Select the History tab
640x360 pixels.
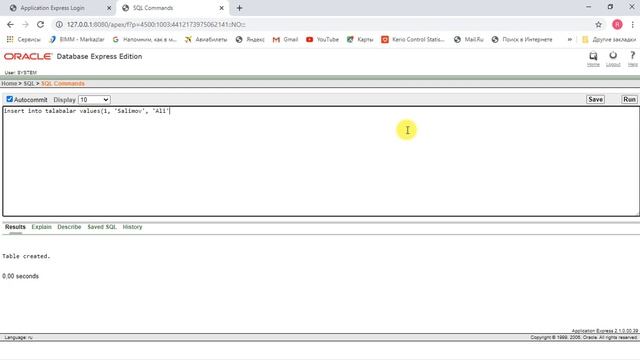tap(132, 227)
